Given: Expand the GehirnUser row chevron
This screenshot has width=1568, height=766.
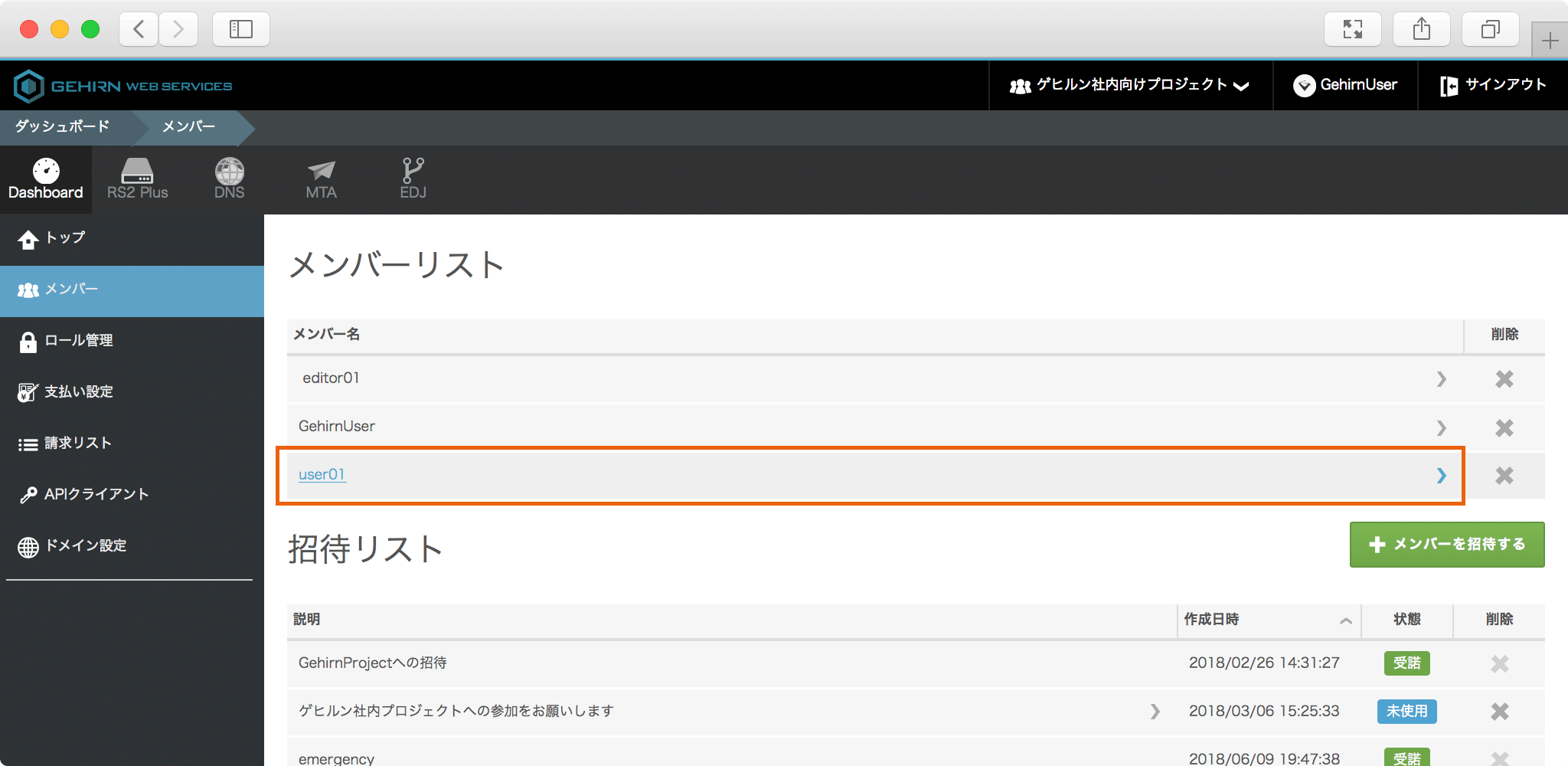Looking at the screenshot, I should click(x=1441, y=427).
